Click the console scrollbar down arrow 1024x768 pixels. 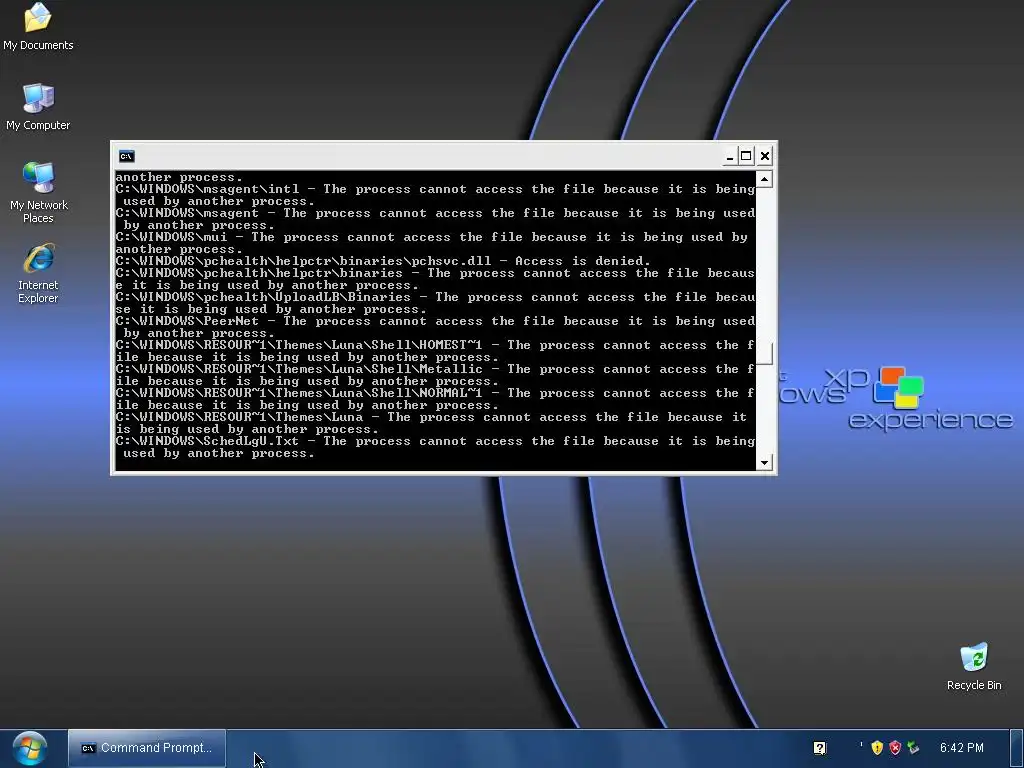[765, 462]
